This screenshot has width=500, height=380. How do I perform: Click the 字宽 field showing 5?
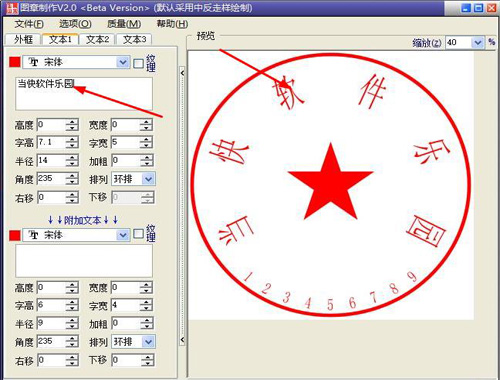(x=125, y=143)
